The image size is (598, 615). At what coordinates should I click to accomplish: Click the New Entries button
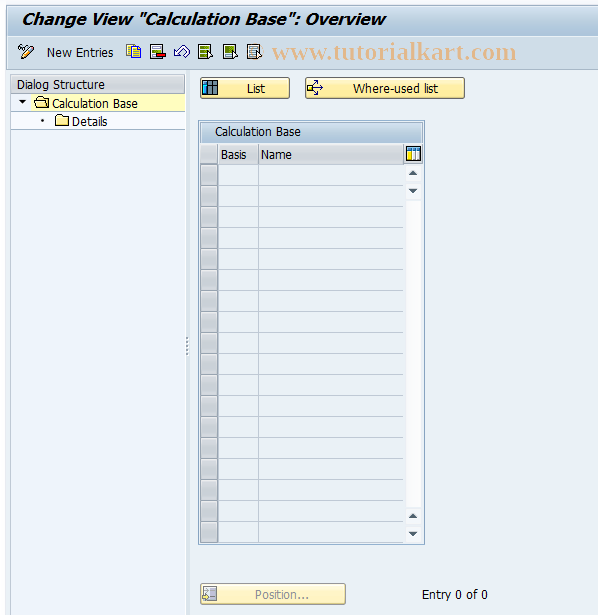point(80,53)
